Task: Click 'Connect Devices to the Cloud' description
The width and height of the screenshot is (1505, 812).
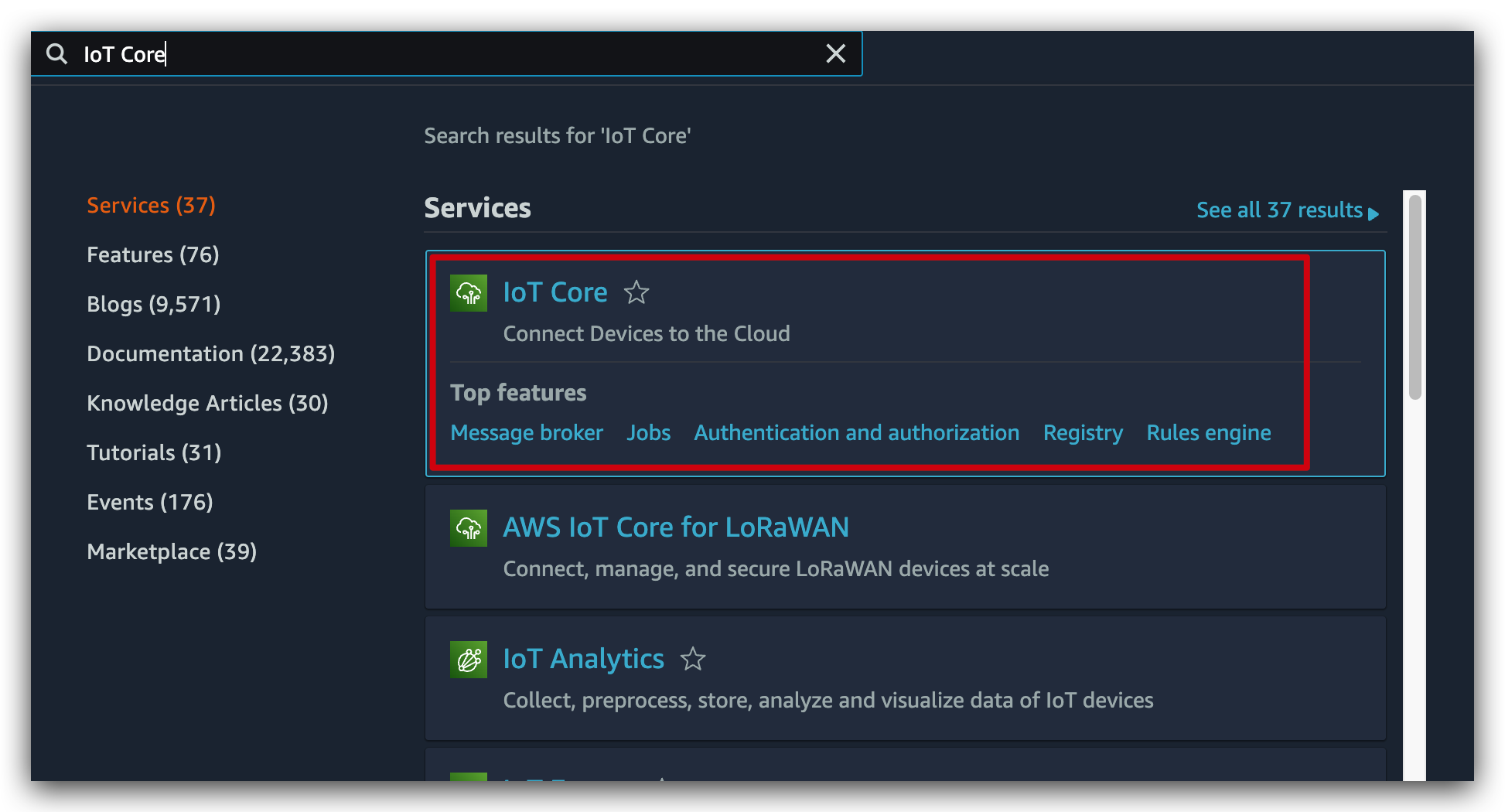Action: point(647,333)
